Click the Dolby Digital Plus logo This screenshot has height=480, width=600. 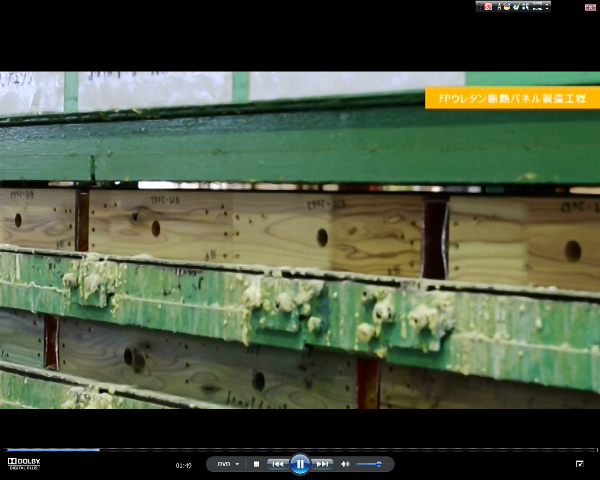pos(23,463)
